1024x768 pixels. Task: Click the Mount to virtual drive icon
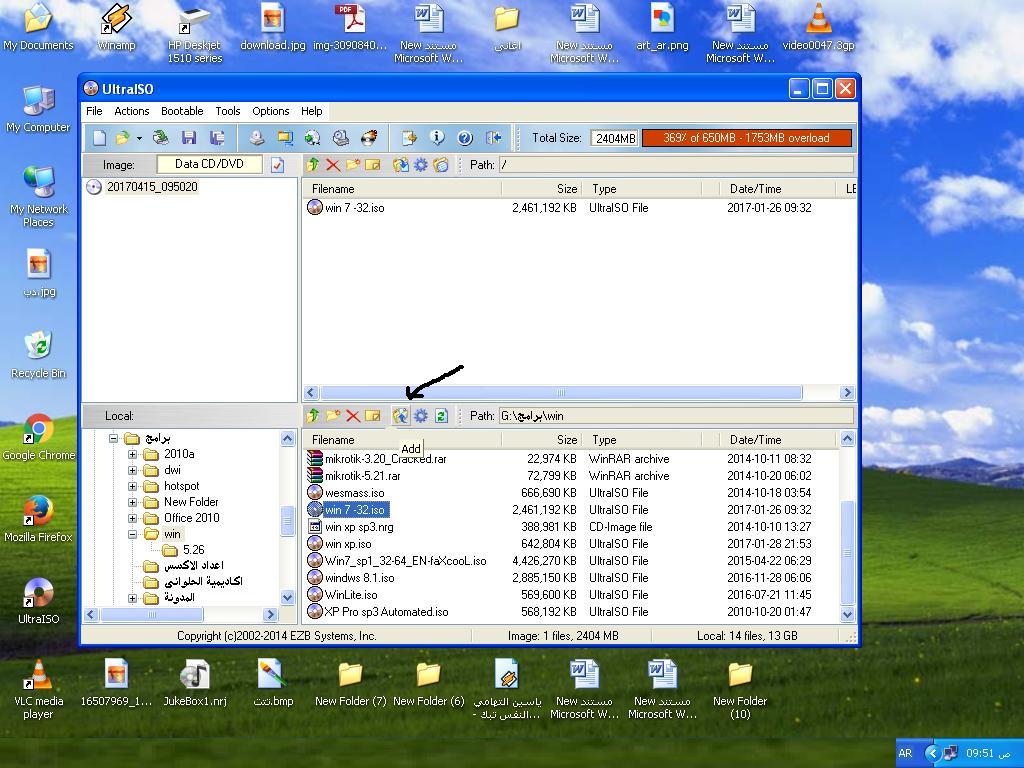[340, 138]
